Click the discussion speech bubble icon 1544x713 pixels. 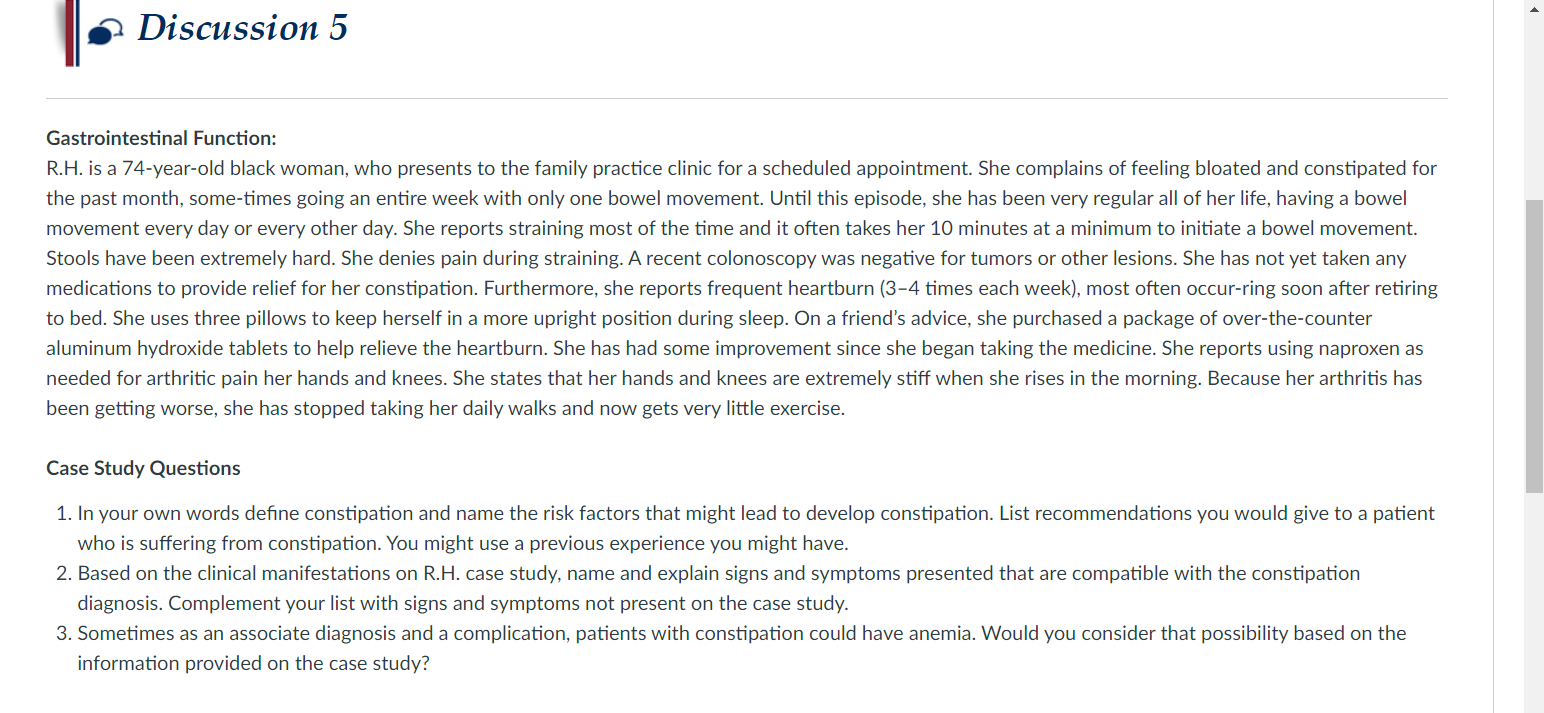[x=108, y=33]
